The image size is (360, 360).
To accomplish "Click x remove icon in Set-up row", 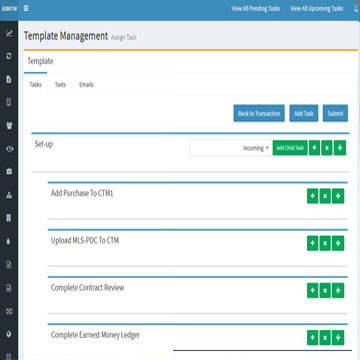I will pos(327,148).
